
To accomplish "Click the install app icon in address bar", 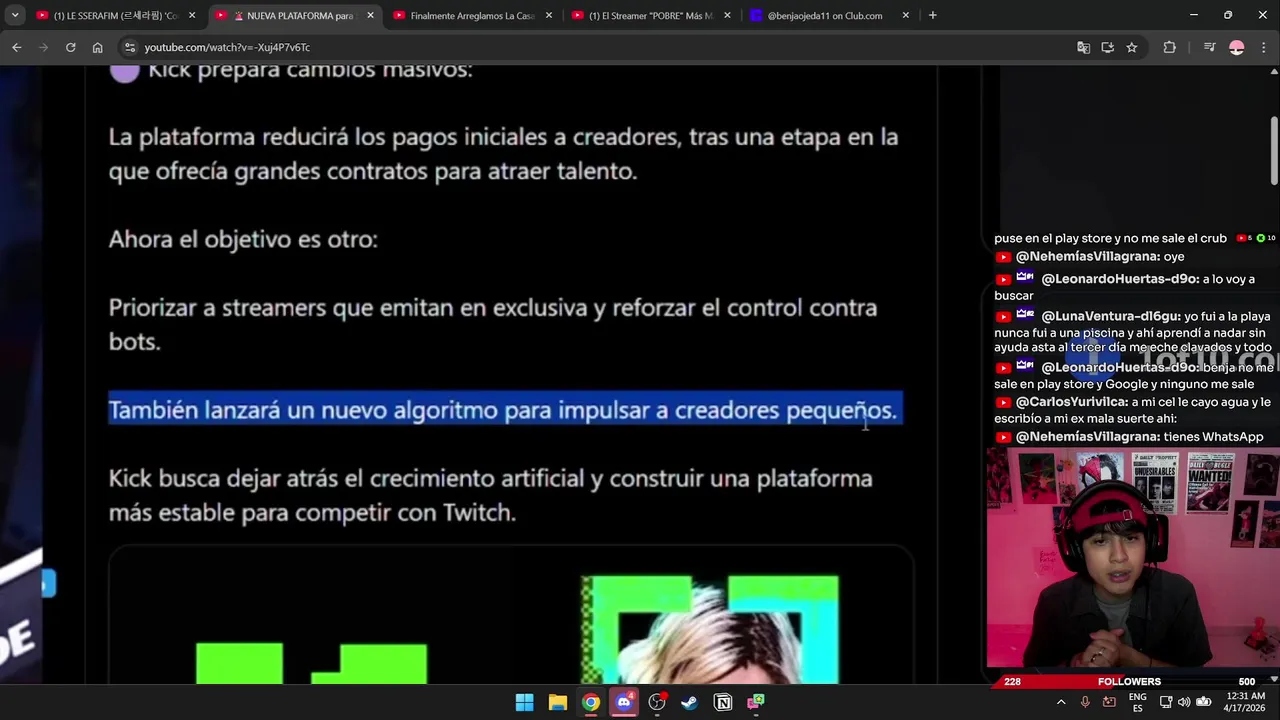I will 1107,47.
